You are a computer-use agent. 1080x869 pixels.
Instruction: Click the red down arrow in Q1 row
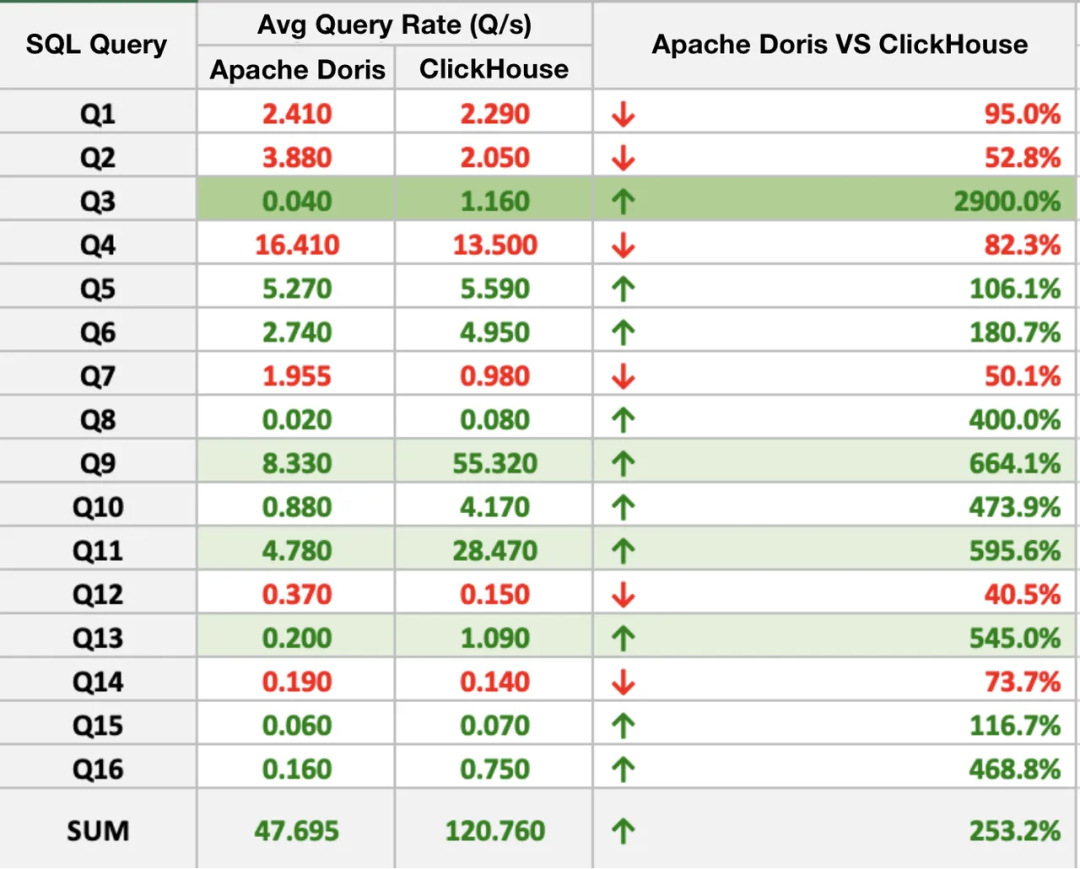click(x=623, y=114)
